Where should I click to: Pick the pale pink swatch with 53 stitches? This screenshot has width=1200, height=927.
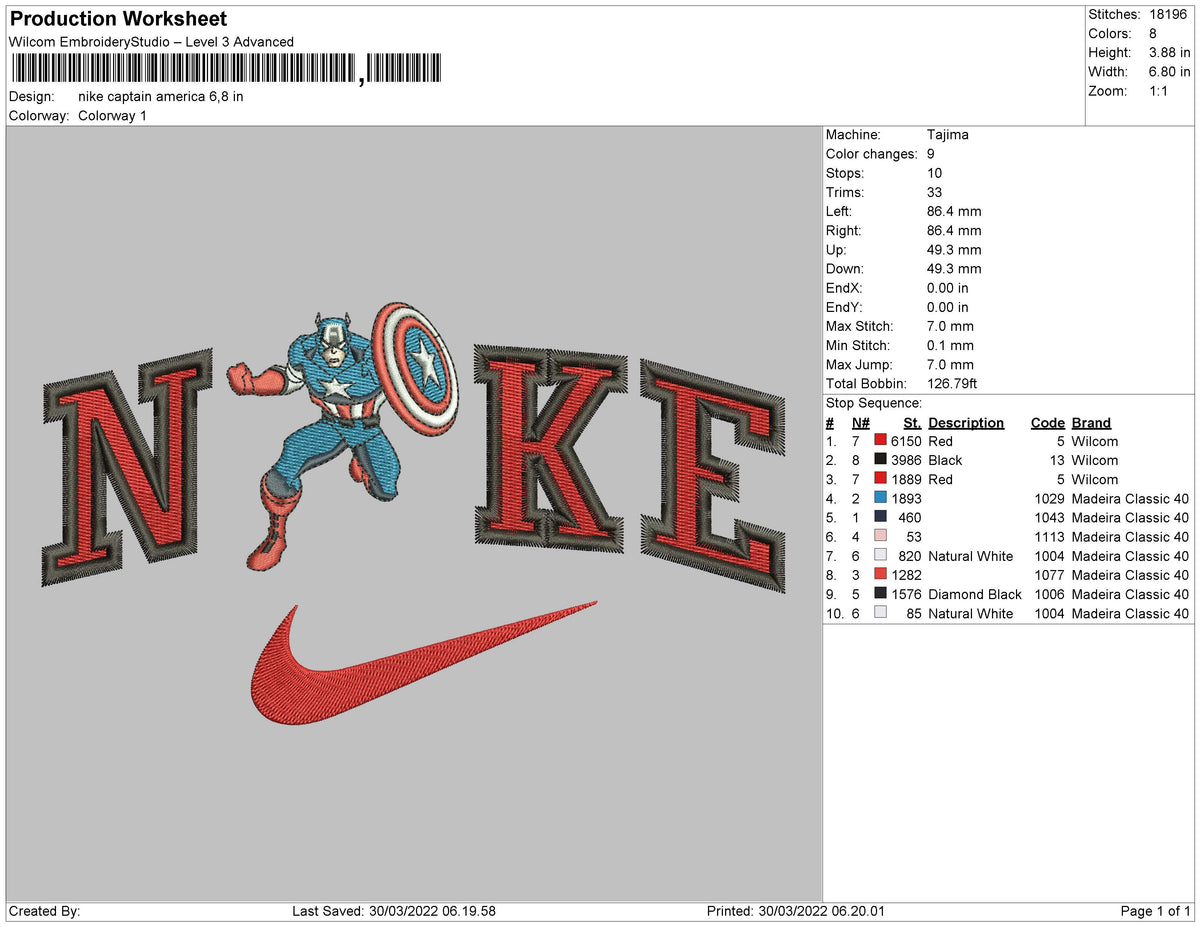[880, 537]
